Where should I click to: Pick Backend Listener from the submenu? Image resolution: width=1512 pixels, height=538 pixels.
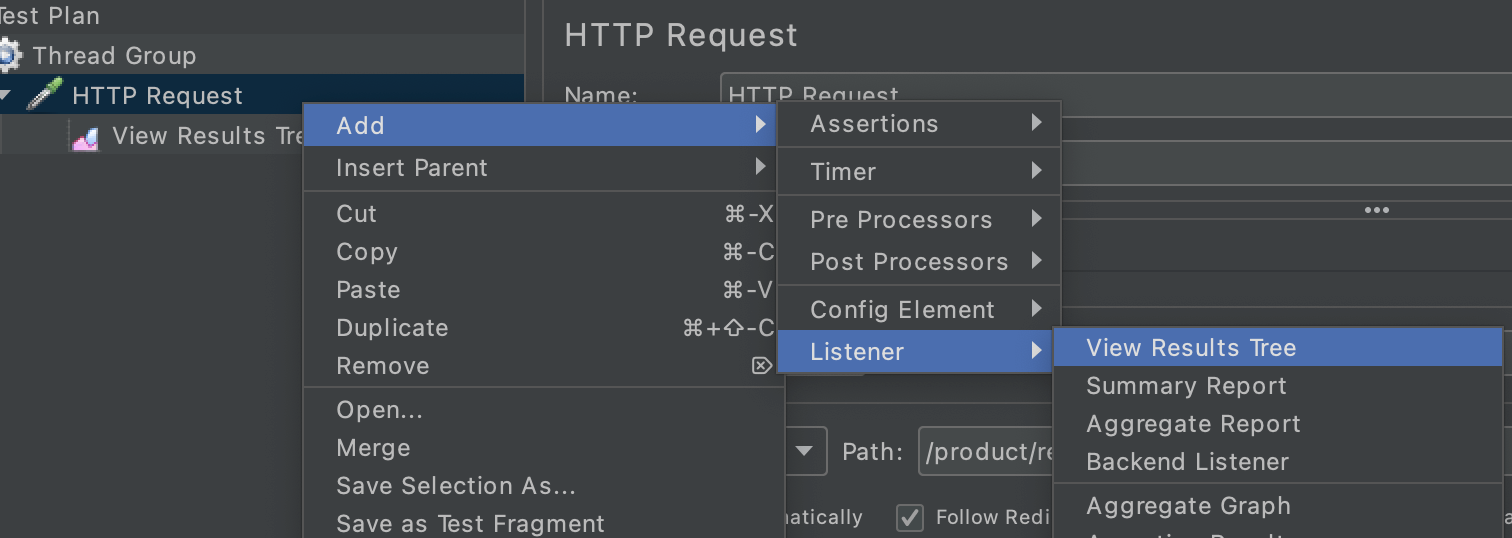(1187, 462)
